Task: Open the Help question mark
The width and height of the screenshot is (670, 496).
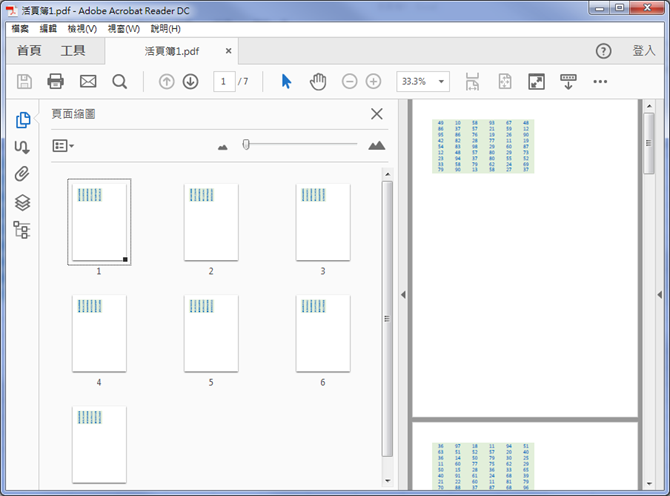Action: pos(603,51)
